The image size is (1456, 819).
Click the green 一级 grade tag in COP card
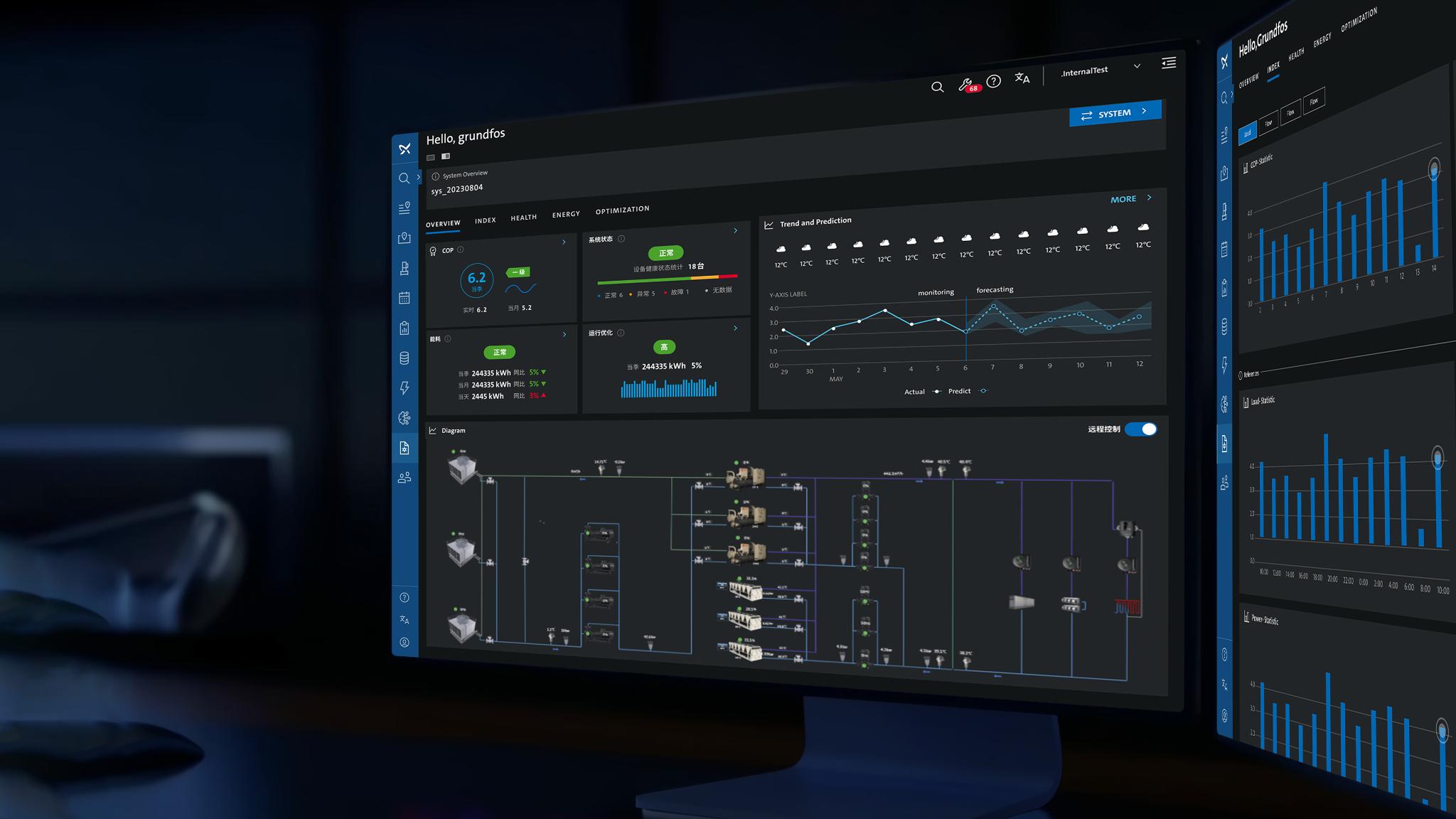click(x=518, y=272)
